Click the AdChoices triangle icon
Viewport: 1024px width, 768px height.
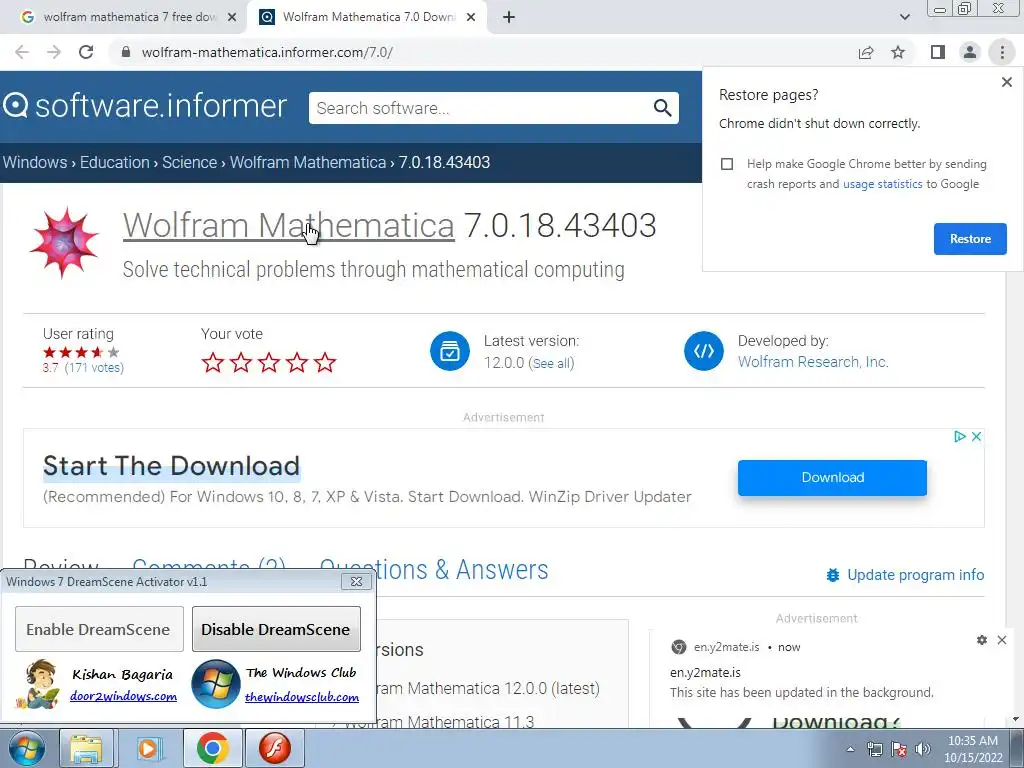(959, 436)
